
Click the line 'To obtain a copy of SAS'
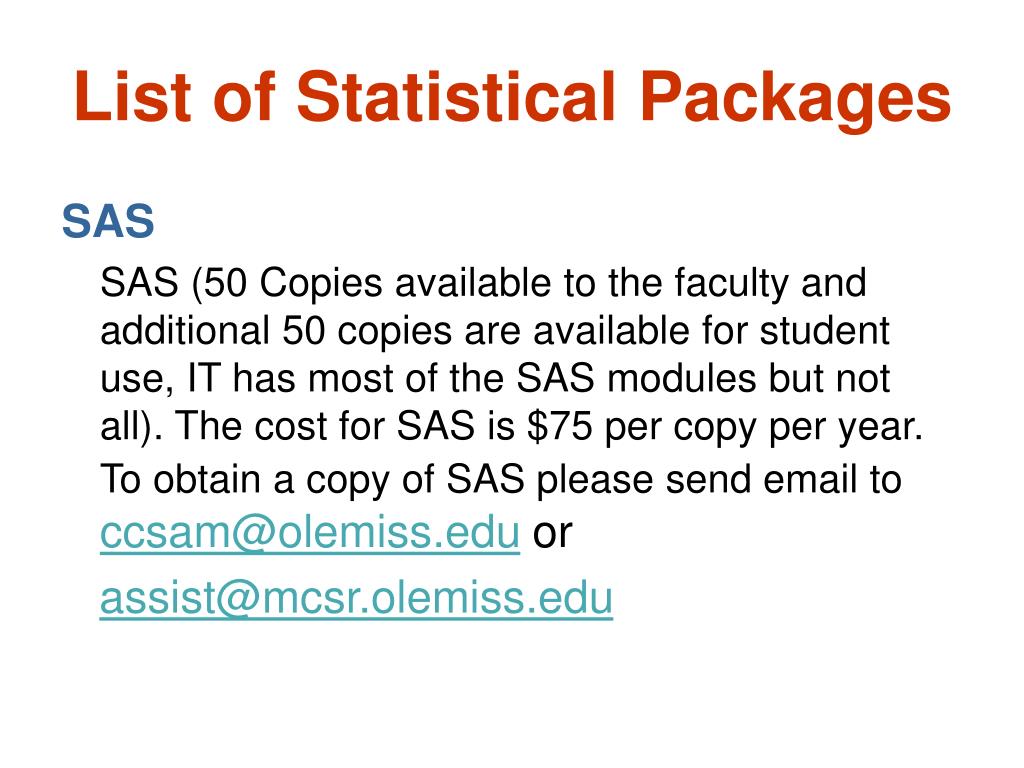[500, 480]
